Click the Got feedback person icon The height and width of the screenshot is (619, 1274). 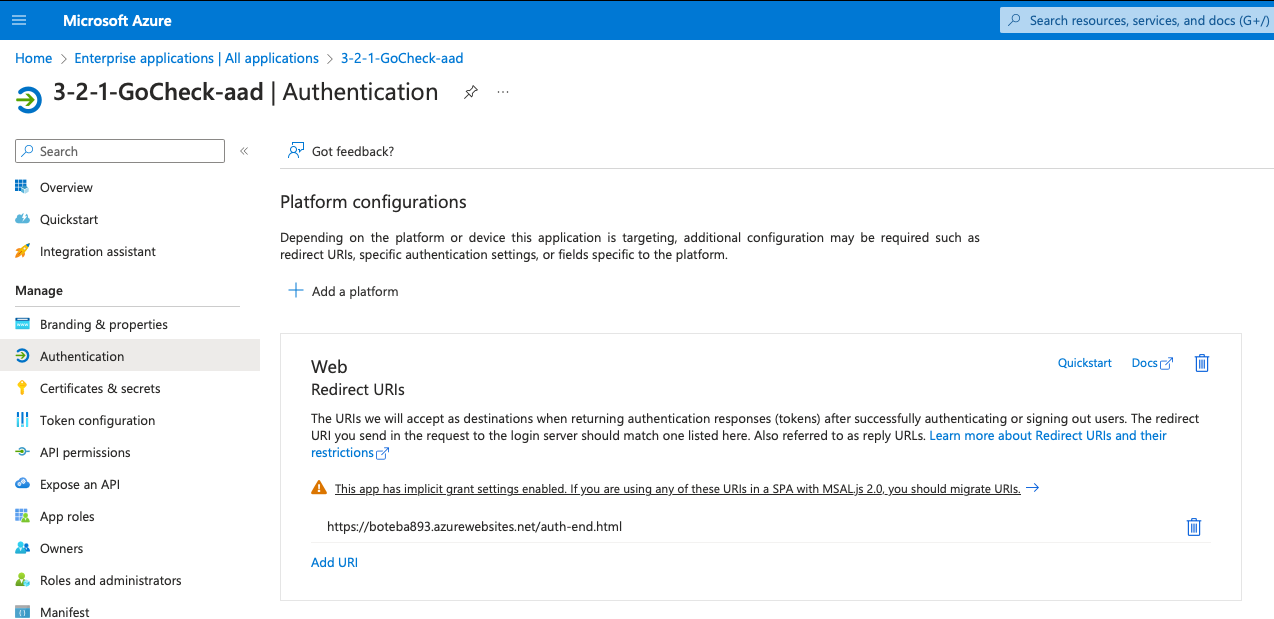tap(295, 151)
